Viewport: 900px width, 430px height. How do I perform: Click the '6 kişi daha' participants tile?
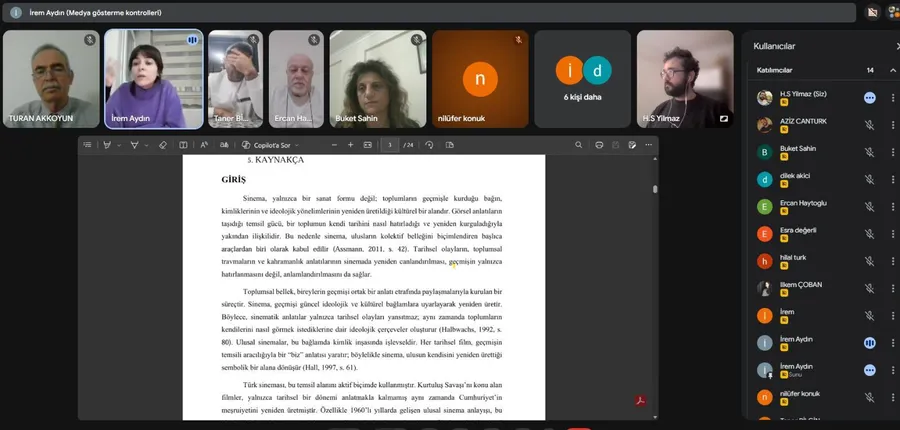582,78
